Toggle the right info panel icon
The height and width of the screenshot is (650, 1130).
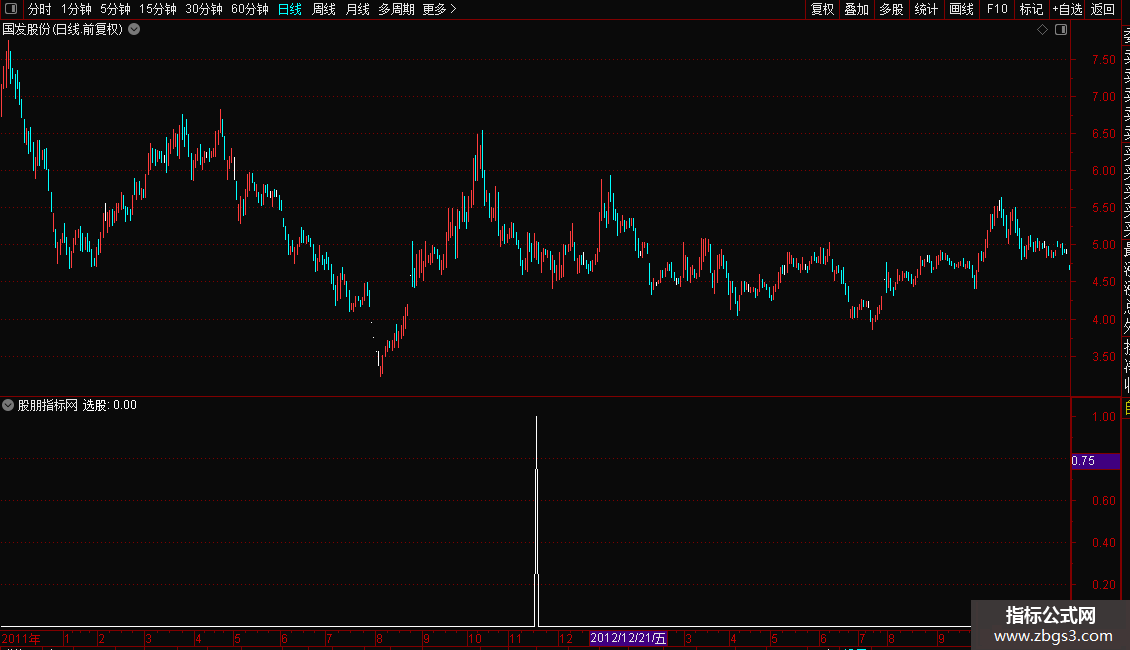click(x=1061, y=30)
